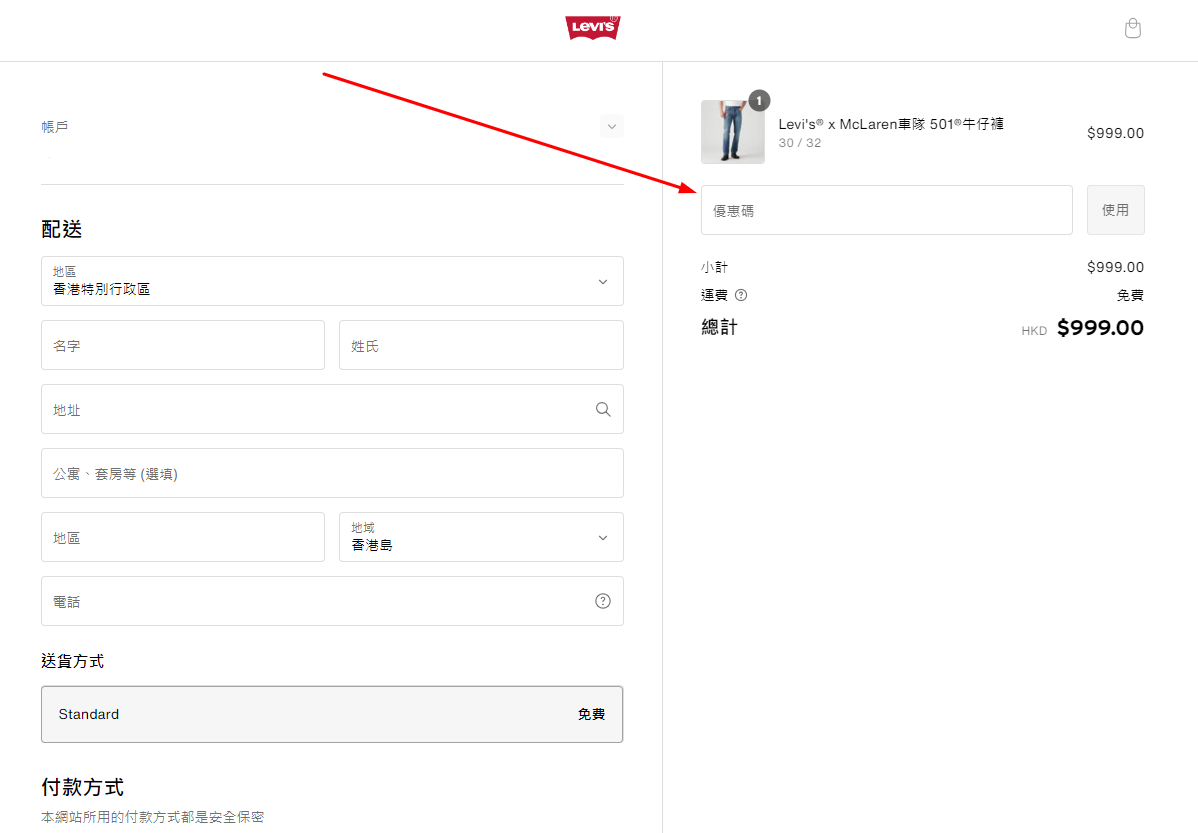Click the 小計 subtotal label
The width and height of the screenshot is (1198, 833).
click(714, 267)
